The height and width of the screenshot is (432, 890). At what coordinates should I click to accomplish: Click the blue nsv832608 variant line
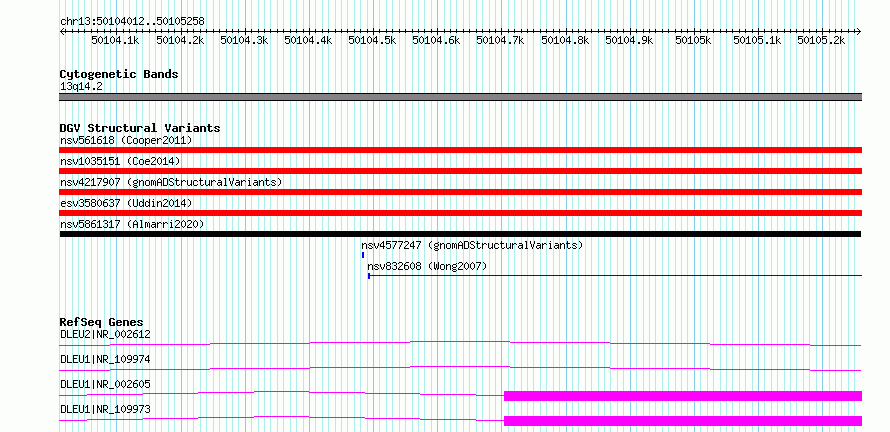pyautogui.click(x=615, y=276)
